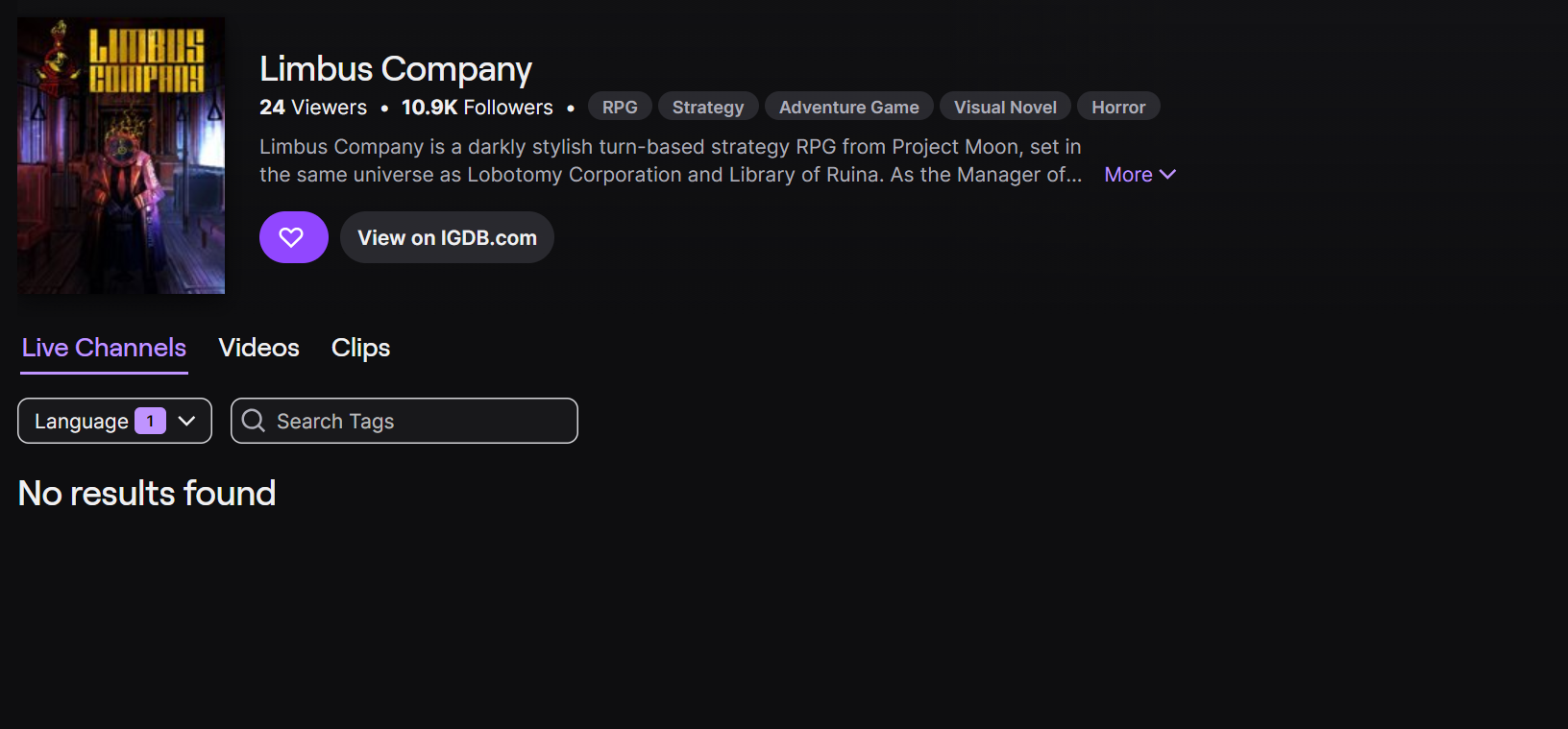This screenshot has height=729, width=1568.
Task: Switch to the Videos tab
Action: point(258,348)
